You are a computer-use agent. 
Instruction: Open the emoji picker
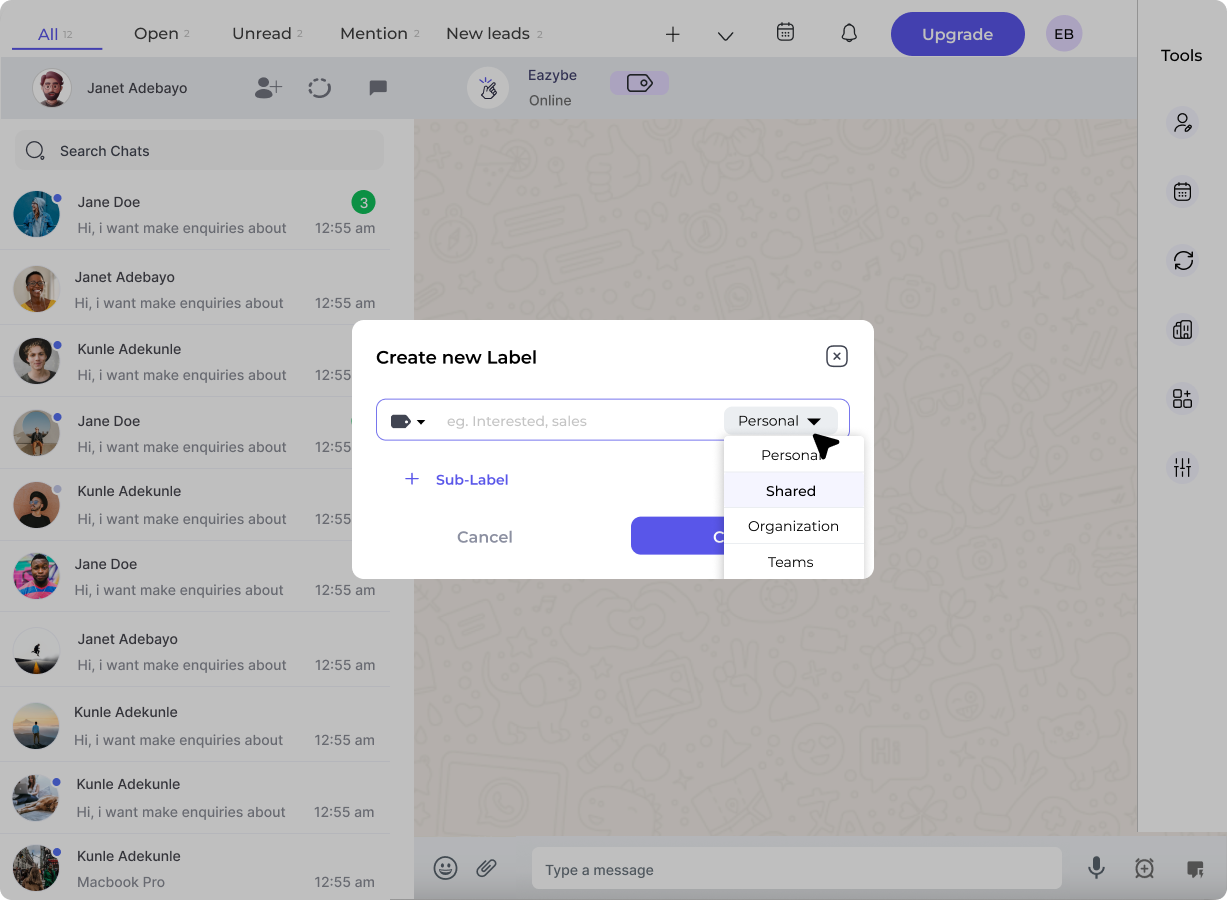pyautogui.click(x=446, y=868)
